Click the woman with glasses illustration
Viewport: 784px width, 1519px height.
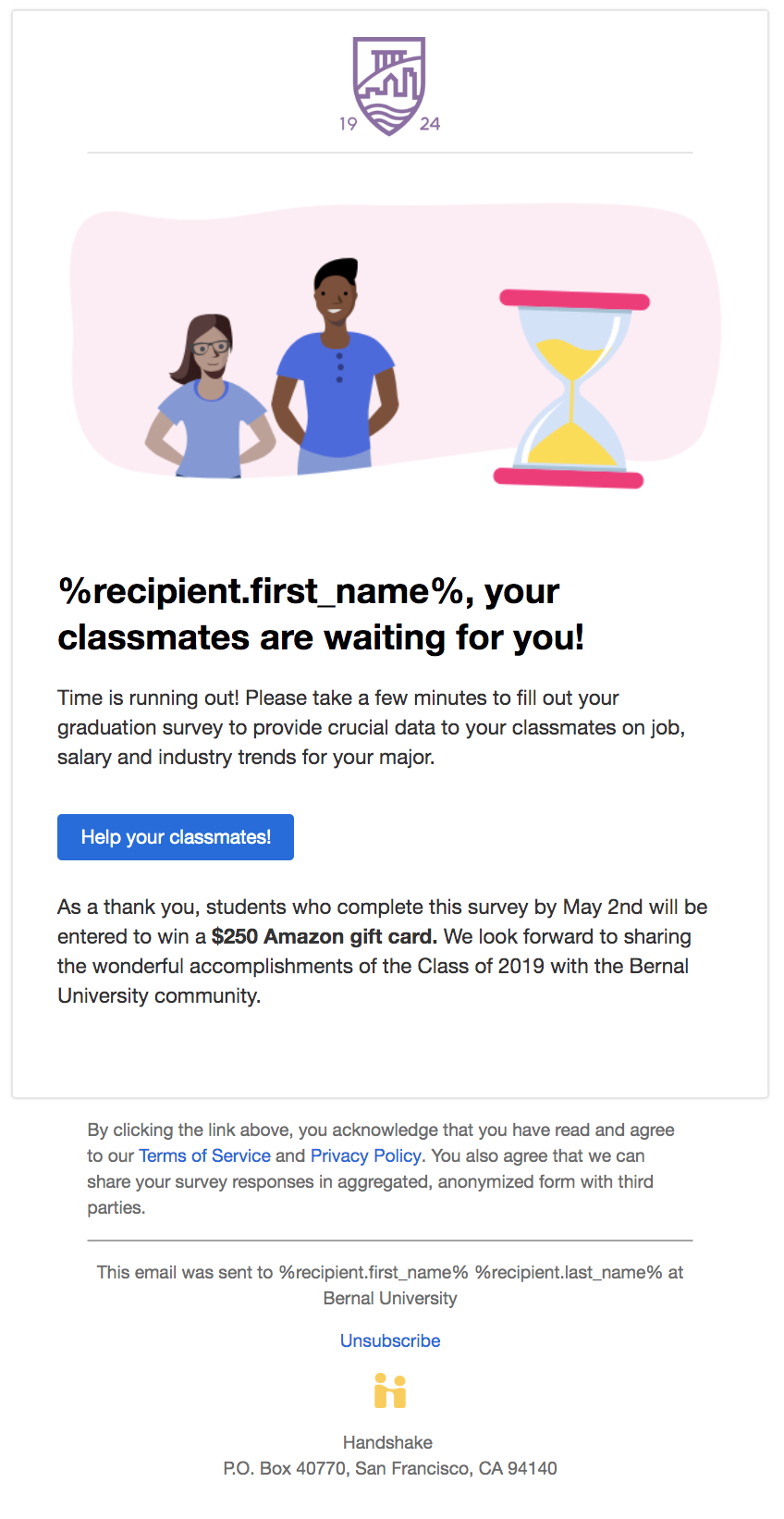click(x=211, y=396)
